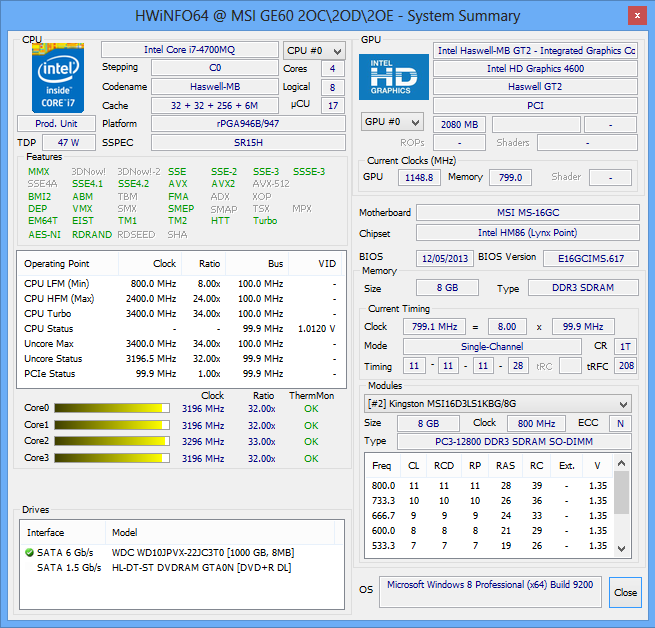Click the Operating Point column header

68,264
